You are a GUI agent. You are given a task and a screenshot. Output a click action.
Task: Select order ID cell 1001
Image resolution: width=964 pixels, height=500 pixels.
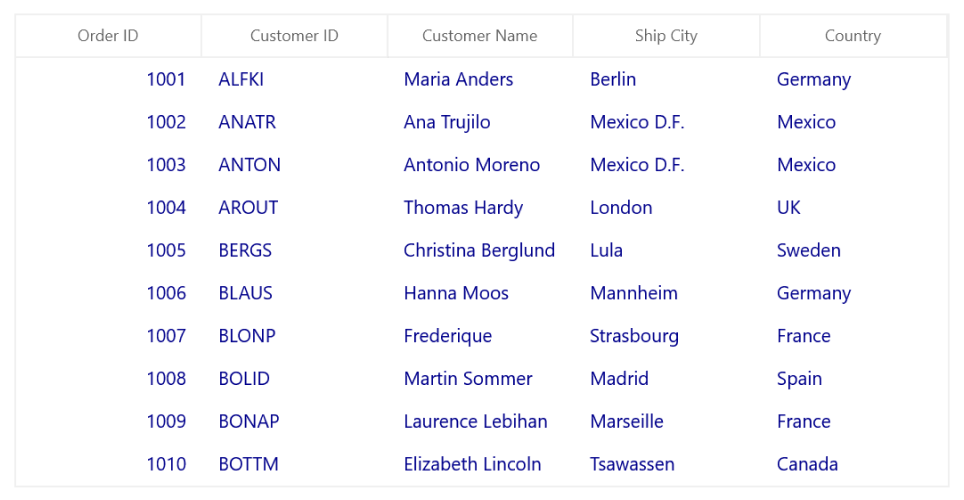click(x=166, y=79)
